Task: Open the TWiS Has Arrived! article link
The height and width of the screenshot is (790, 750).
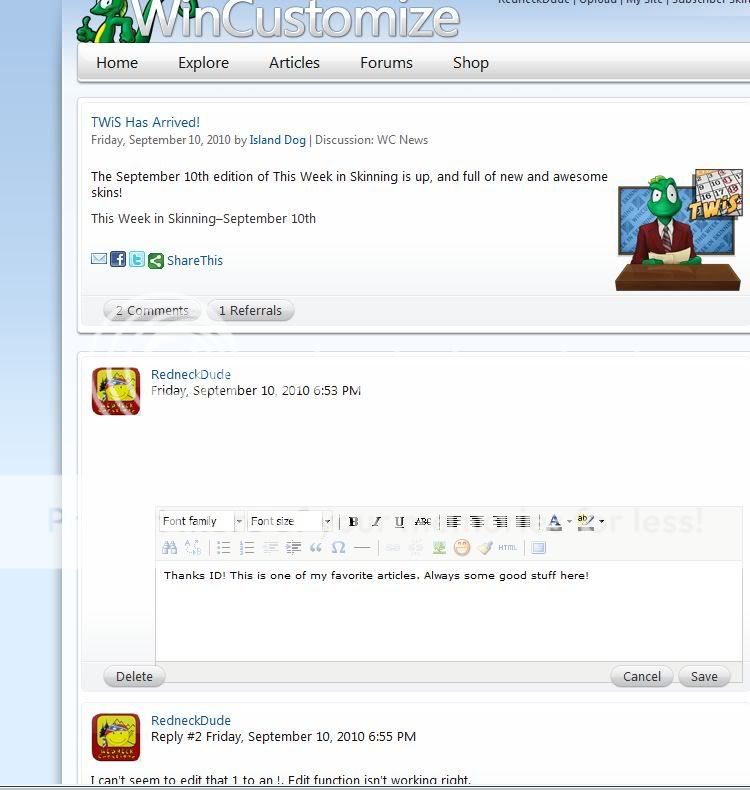Action: pos(145,122)
